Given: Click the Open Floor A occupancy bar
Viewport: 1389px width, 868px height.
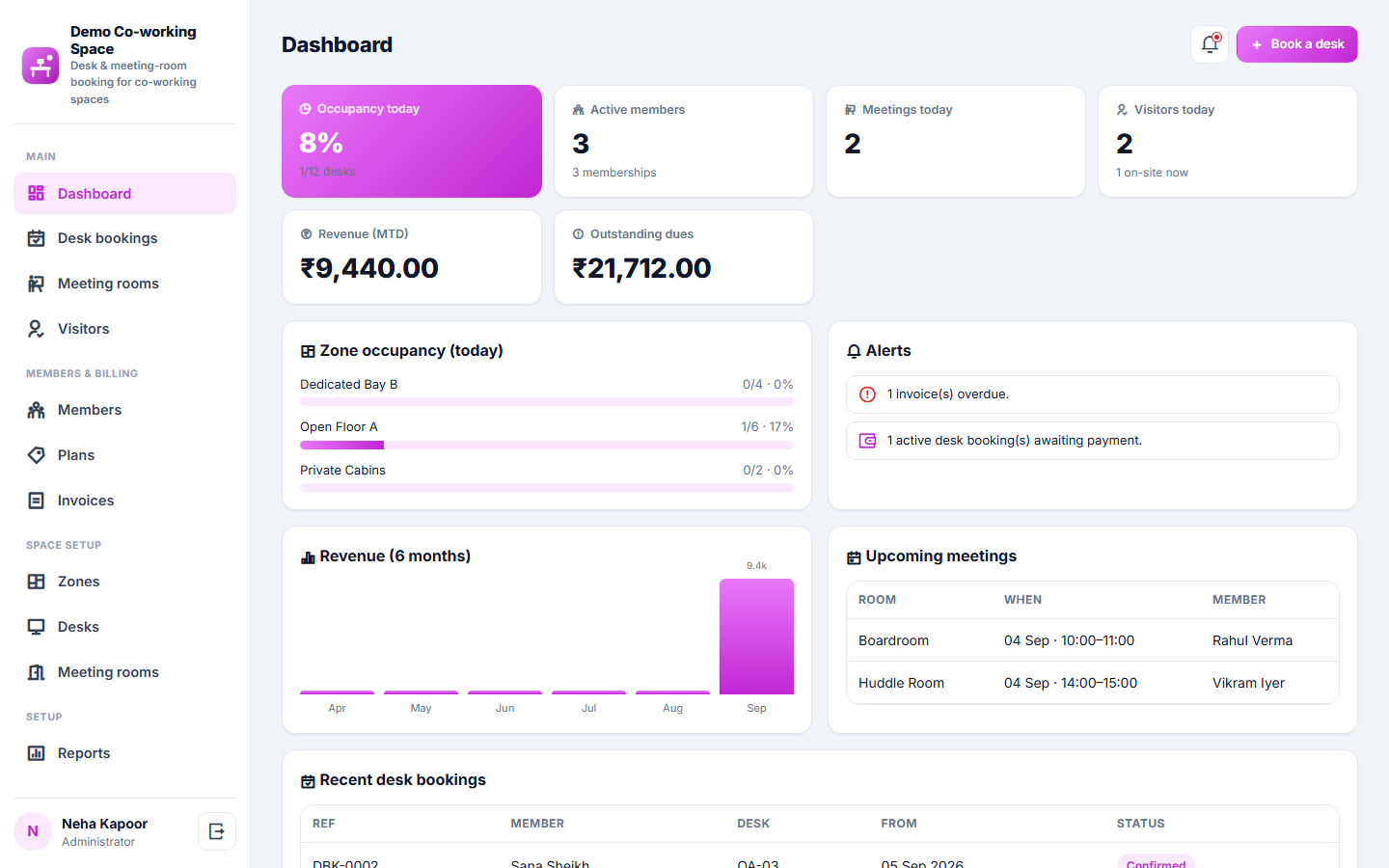Looking at the screenshot, I should click(x=547, y=446).
